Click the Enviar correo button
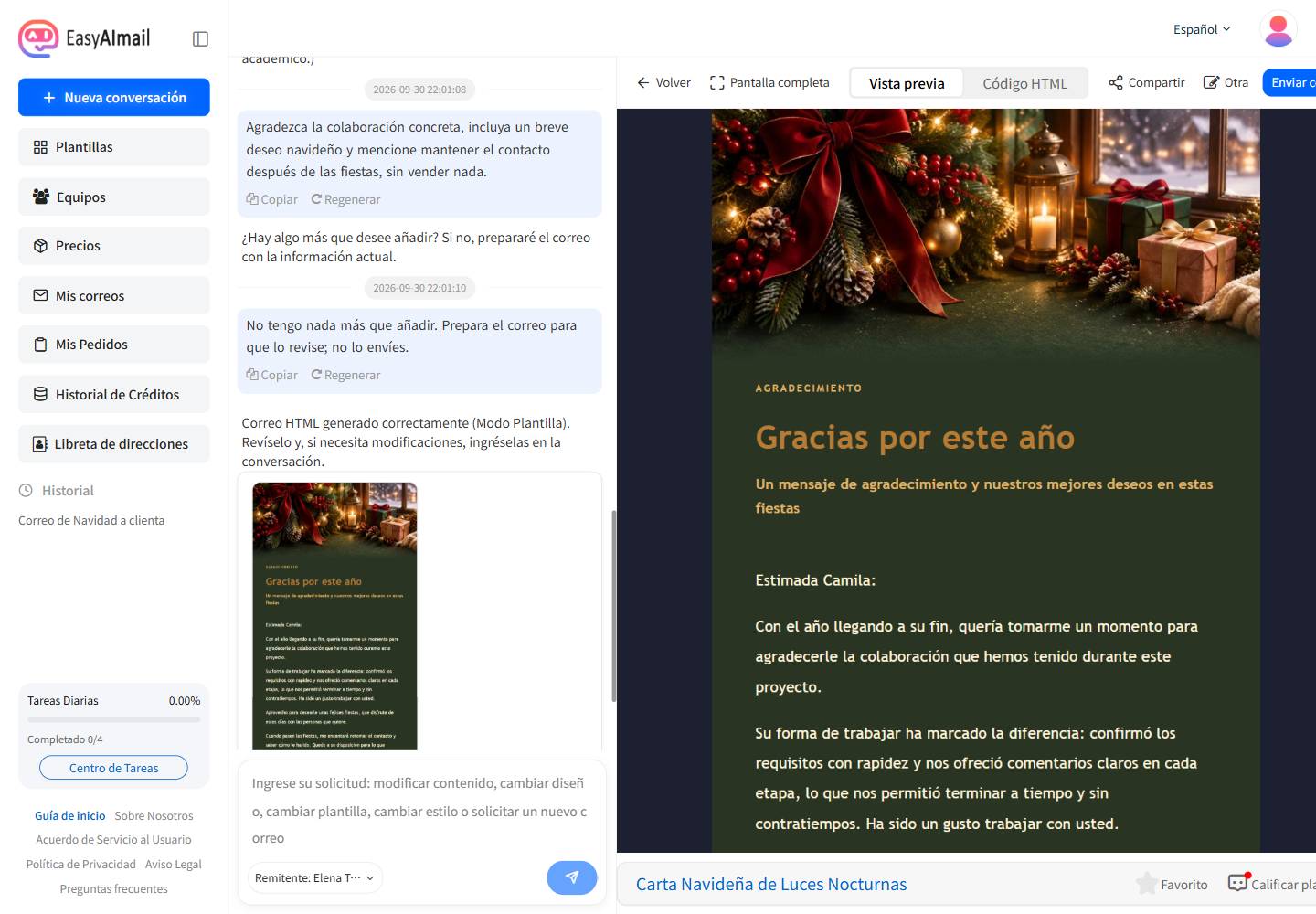 pyautogui.click(x=1289, y=82)
